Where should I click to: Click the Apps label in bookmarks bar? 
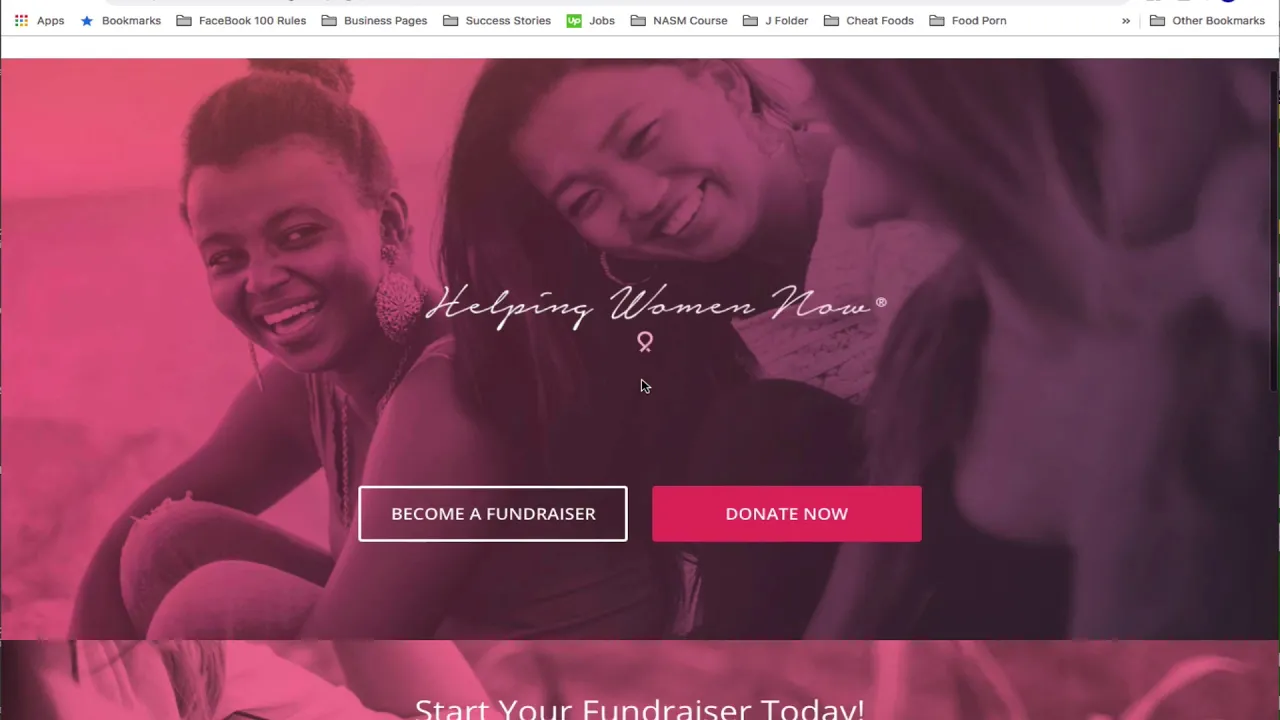(50, 20)
